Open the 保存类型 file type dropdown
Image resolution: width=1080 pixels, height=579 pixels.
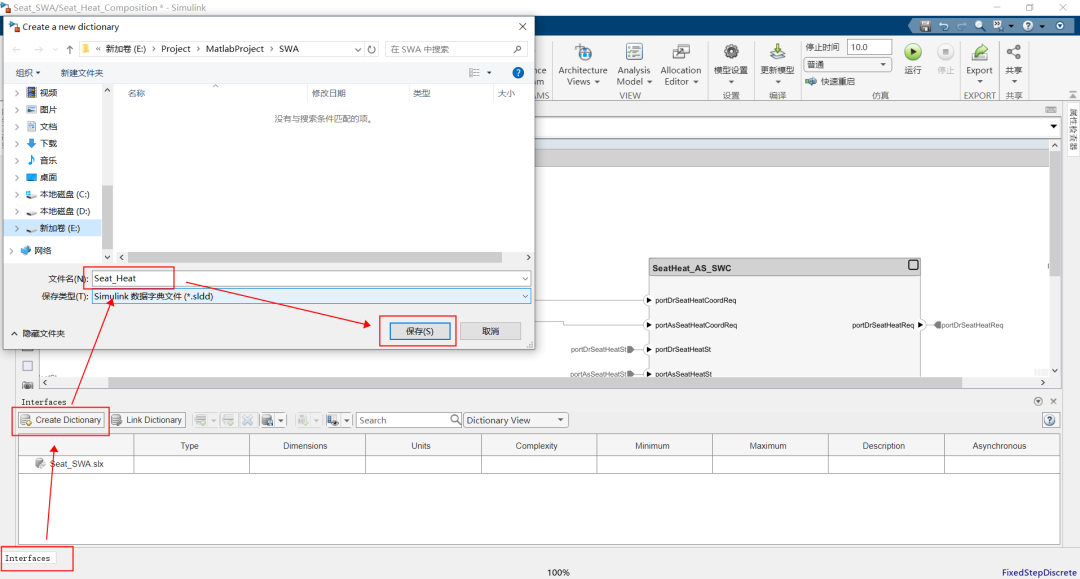525,296
